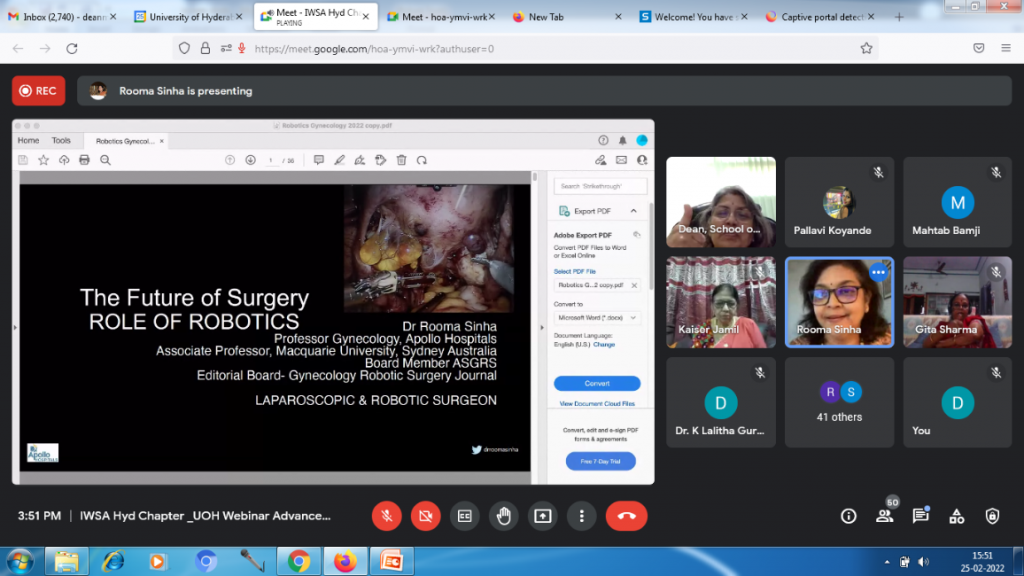The image size is (1024, 576).
Task: Click the system tray volume speaker icon
Action: pos(922,561)
